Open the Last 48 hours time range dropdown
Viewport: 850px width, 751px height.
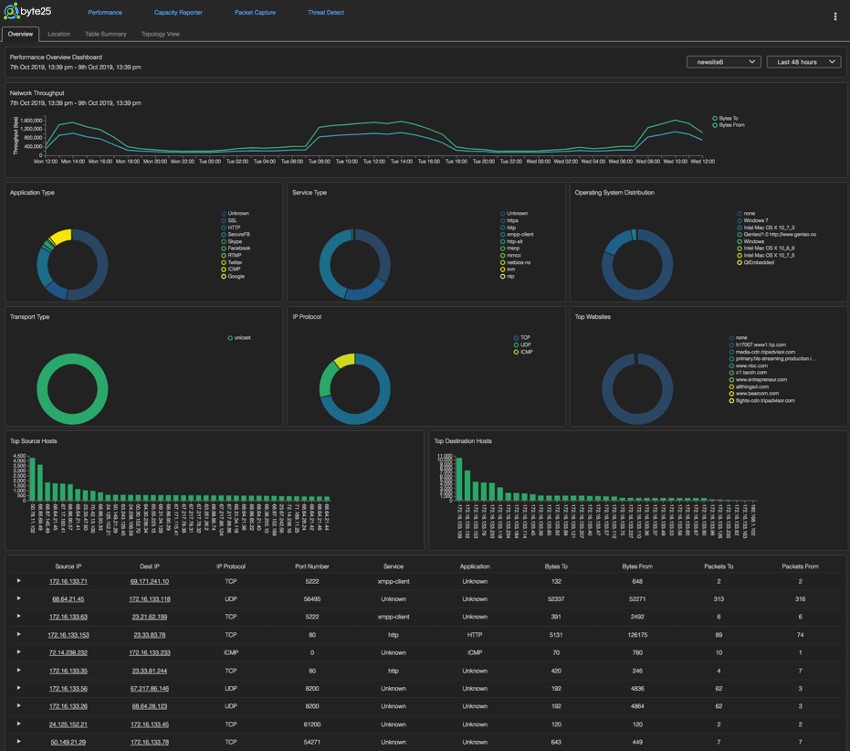coord(803,62)
